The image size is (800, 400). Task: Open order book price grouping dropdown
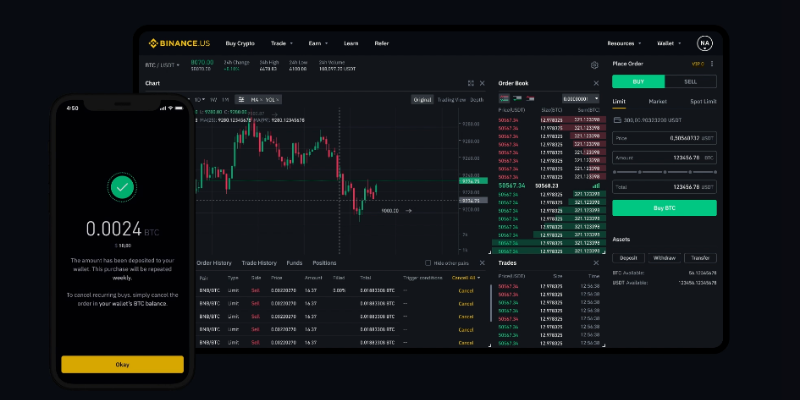(x=581, y=99)
